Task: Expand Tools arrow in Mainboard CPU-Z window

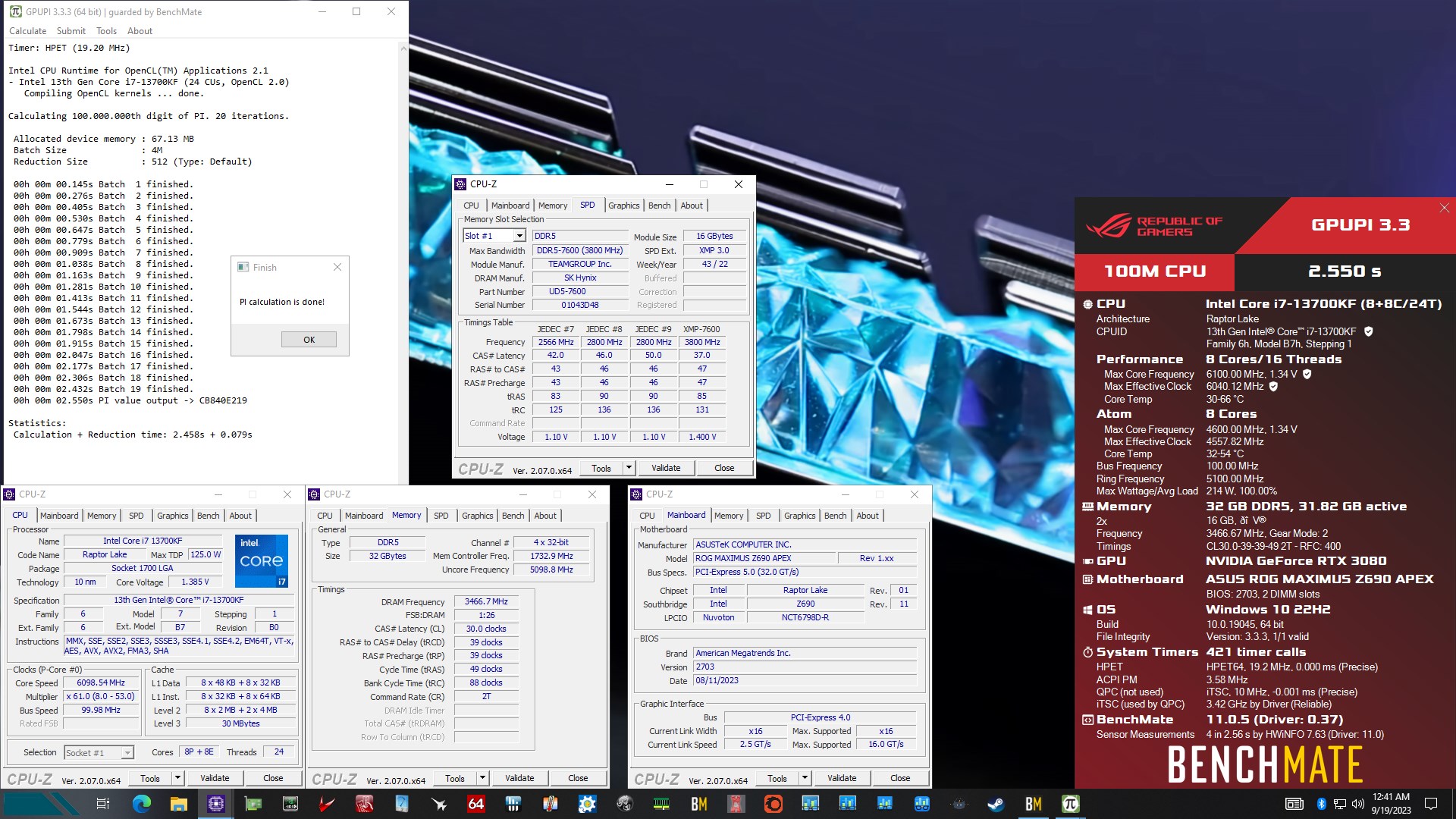Action: (805, 778)
